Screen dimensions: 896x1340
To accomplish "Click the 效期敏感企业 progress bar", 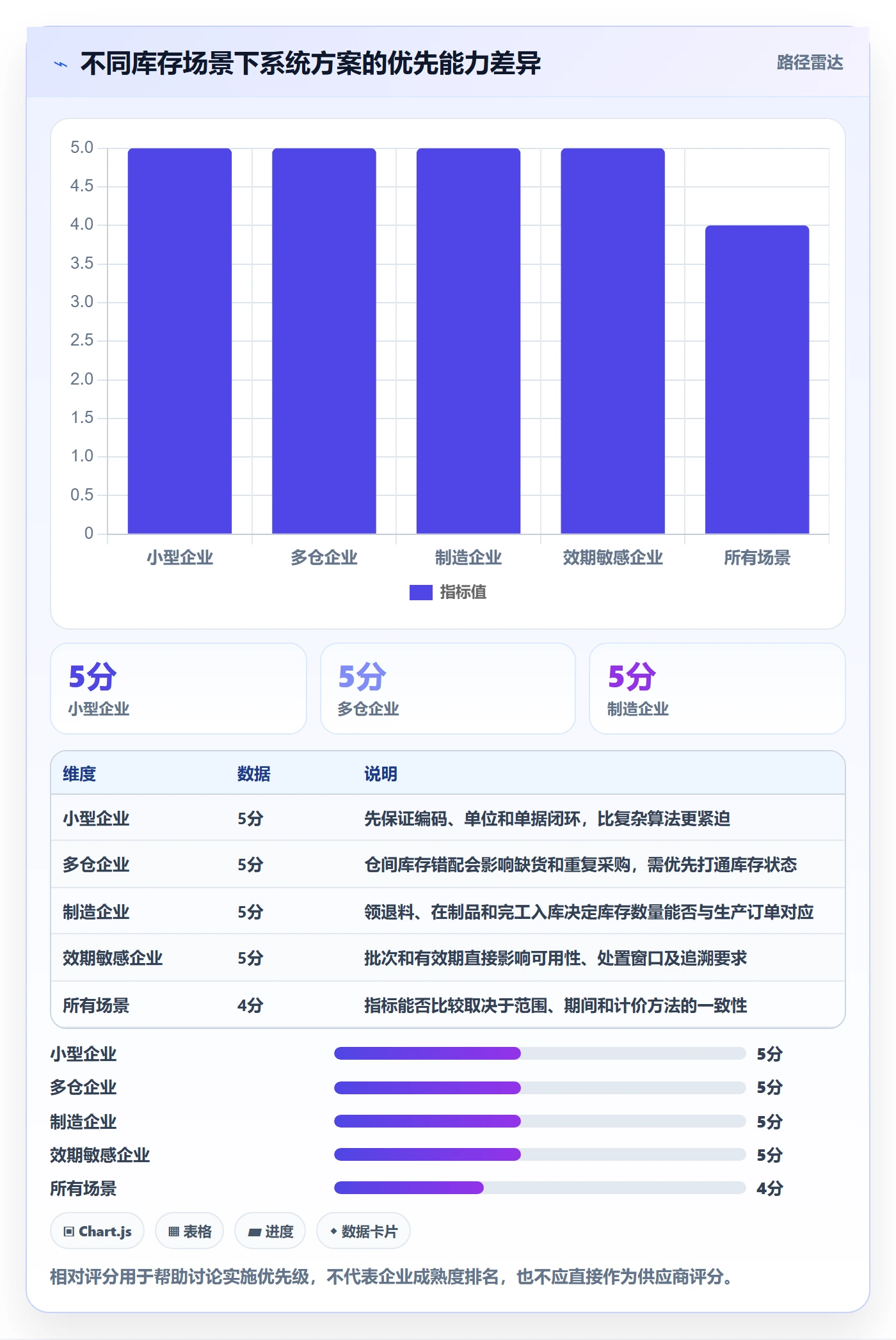I will click(x=540, y=1154).
